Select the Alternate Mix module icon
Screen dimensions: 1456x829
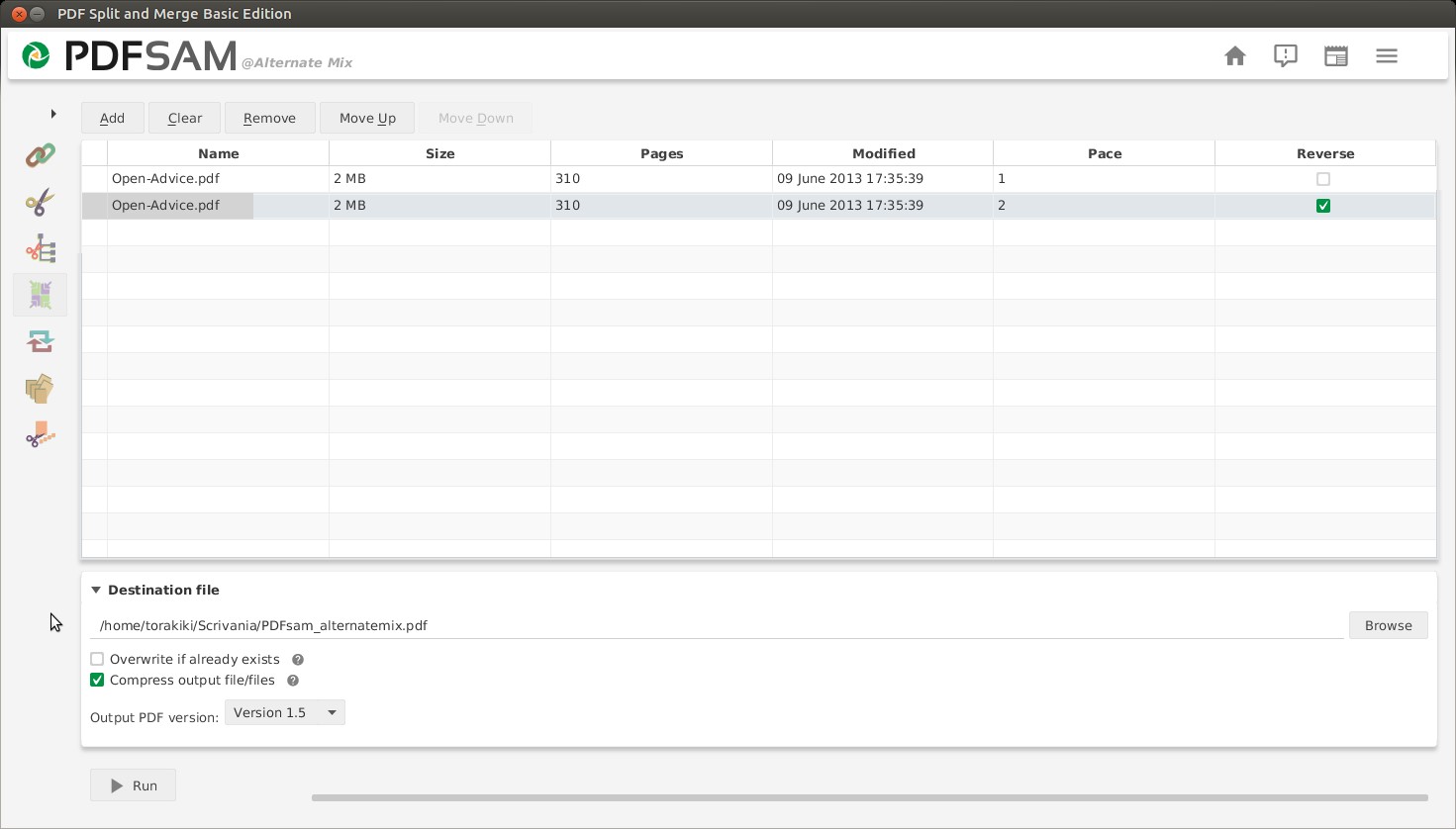[x=41, y=295]
